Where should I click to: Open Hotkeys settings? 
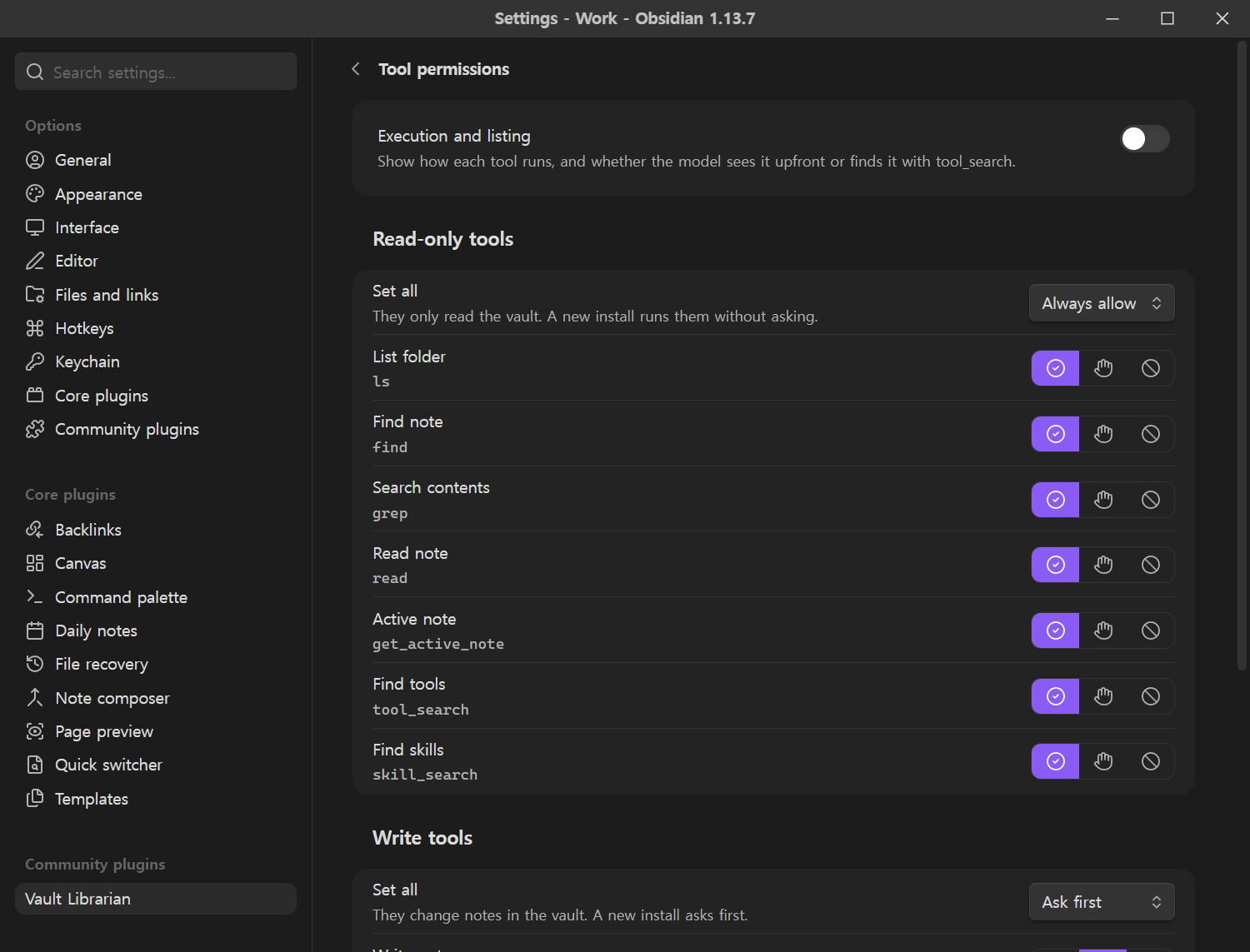(156, 328)
